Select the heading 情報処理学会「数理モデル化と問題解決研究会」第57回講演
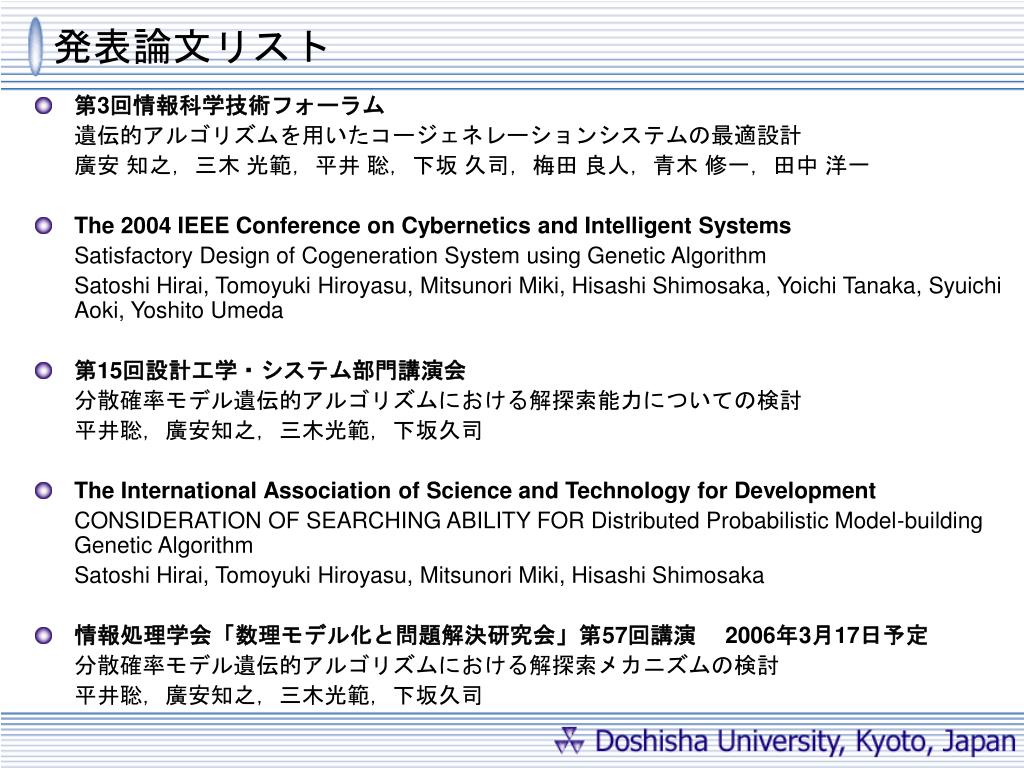This screenshot has height=768, width=1024. tap(385, 635)
